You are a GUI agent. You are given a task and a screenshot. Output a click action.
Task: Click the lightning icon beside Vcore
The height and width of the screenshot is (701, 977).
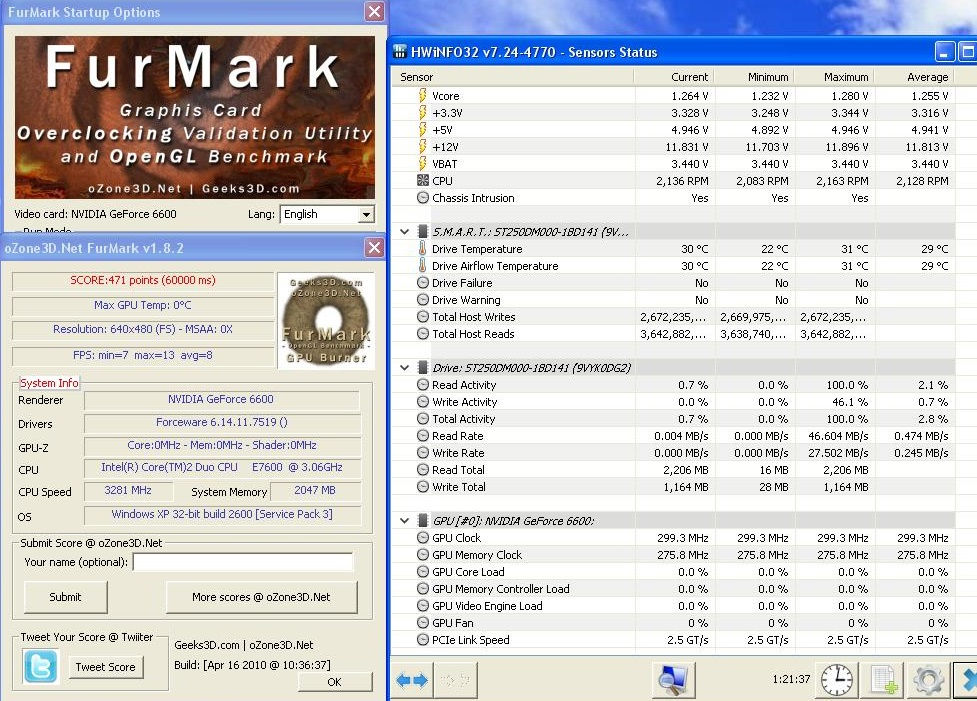(x=422, y=95)
